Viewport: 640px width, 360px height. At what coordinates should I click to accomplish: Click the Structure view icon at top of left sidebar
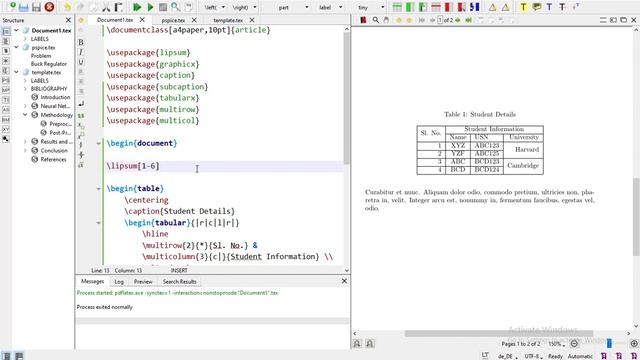pos(6,31)
